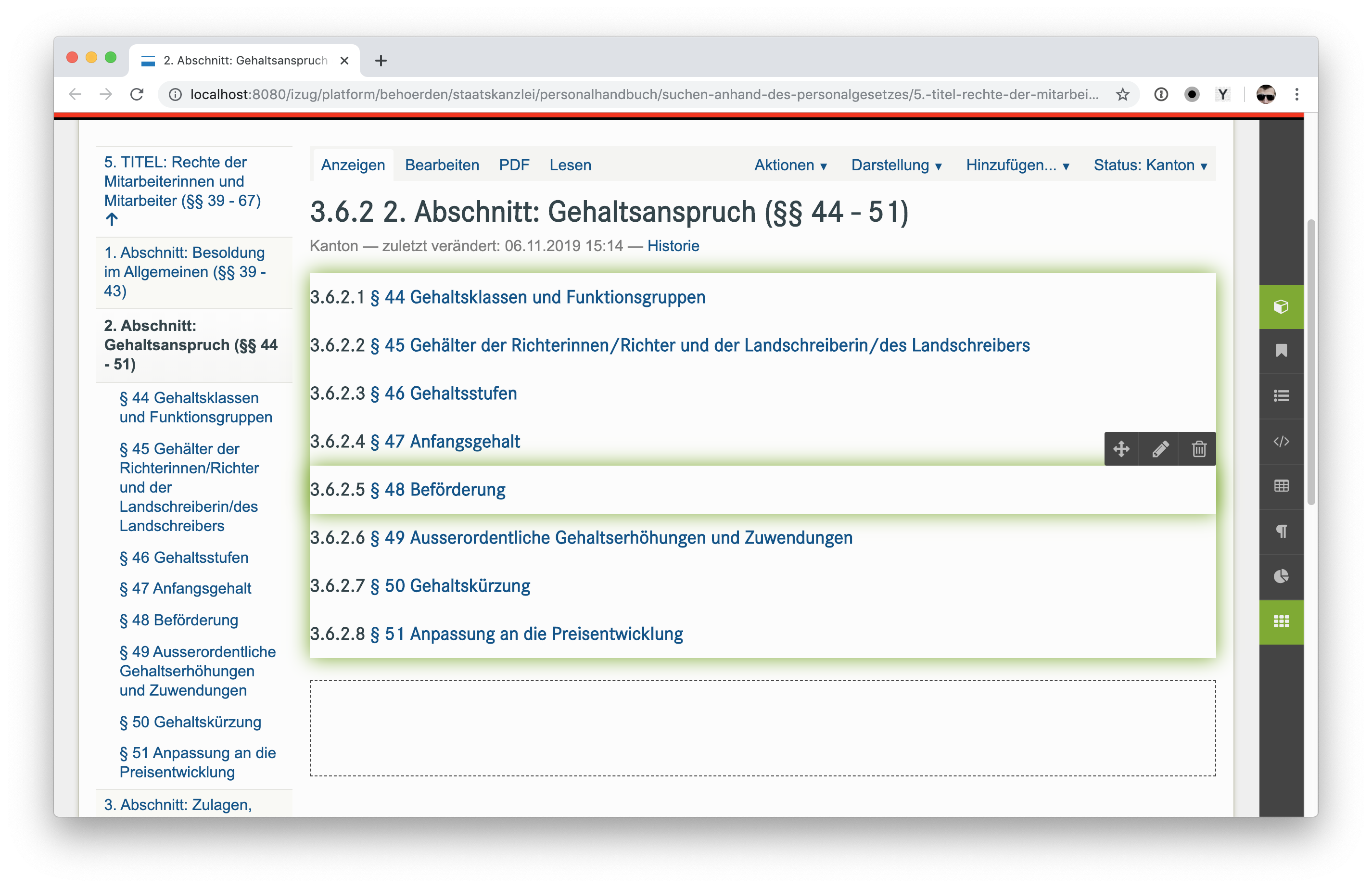Open the Hinzufügen... dropdown
This screenshot has width=1372, height=888.
pos(1017,165)
